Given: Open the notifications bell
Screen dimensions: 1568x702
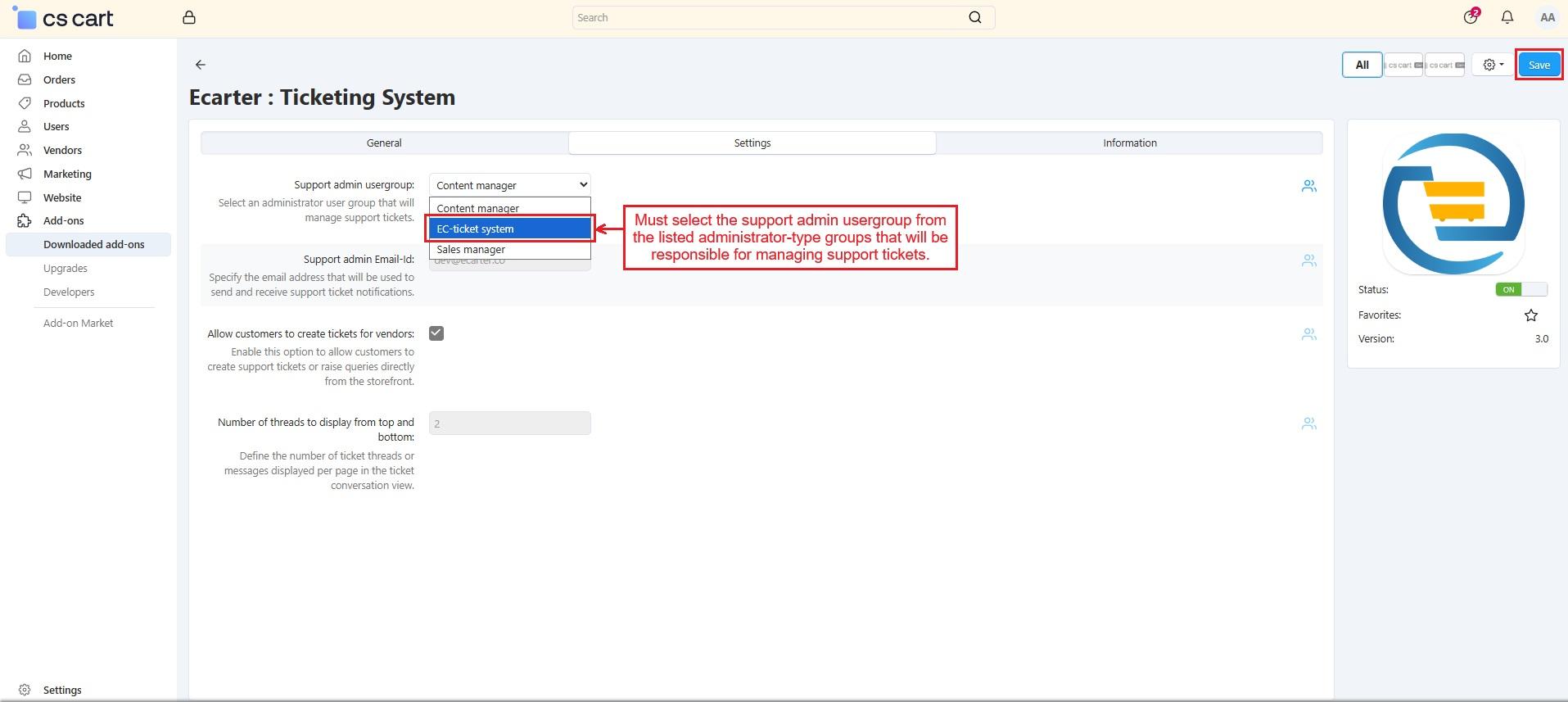Looking at the screenshot, I should pos(1507,17).
